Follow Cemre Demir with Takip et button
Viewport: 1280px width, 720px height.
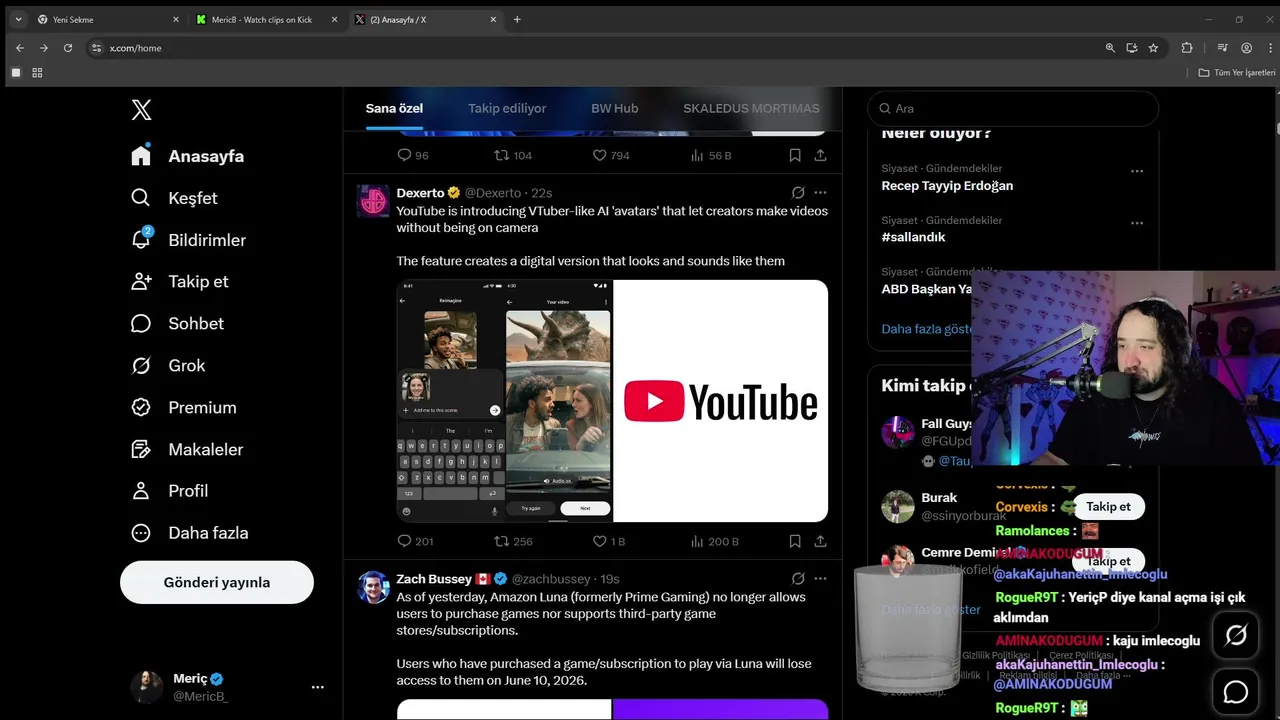coord(1108,561)
